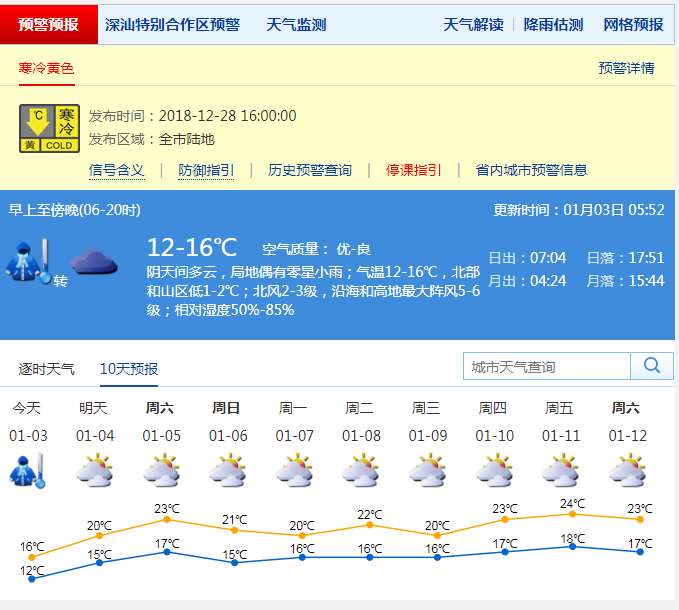Click the cold weather icon for 01-03
Image resolution: width=679 pixels, height=610 pixels.
pyautogui.click(x=27, y=471)
